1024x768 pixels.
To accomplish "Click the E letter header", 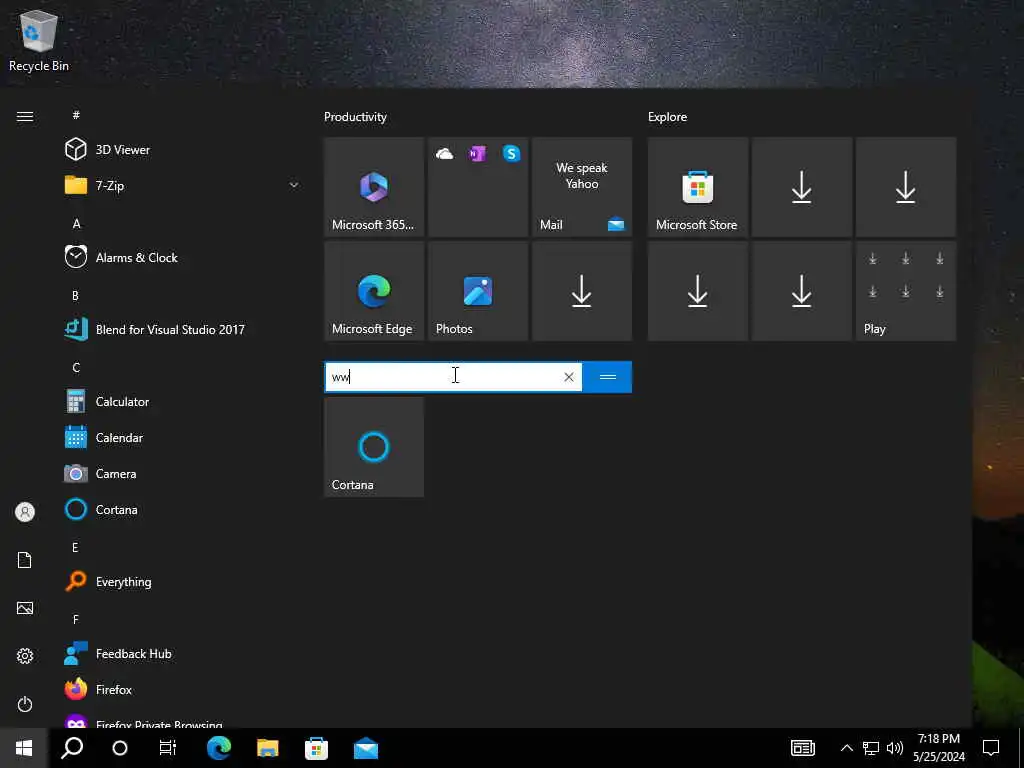I will pyautogui.click(x=75, y=547).
